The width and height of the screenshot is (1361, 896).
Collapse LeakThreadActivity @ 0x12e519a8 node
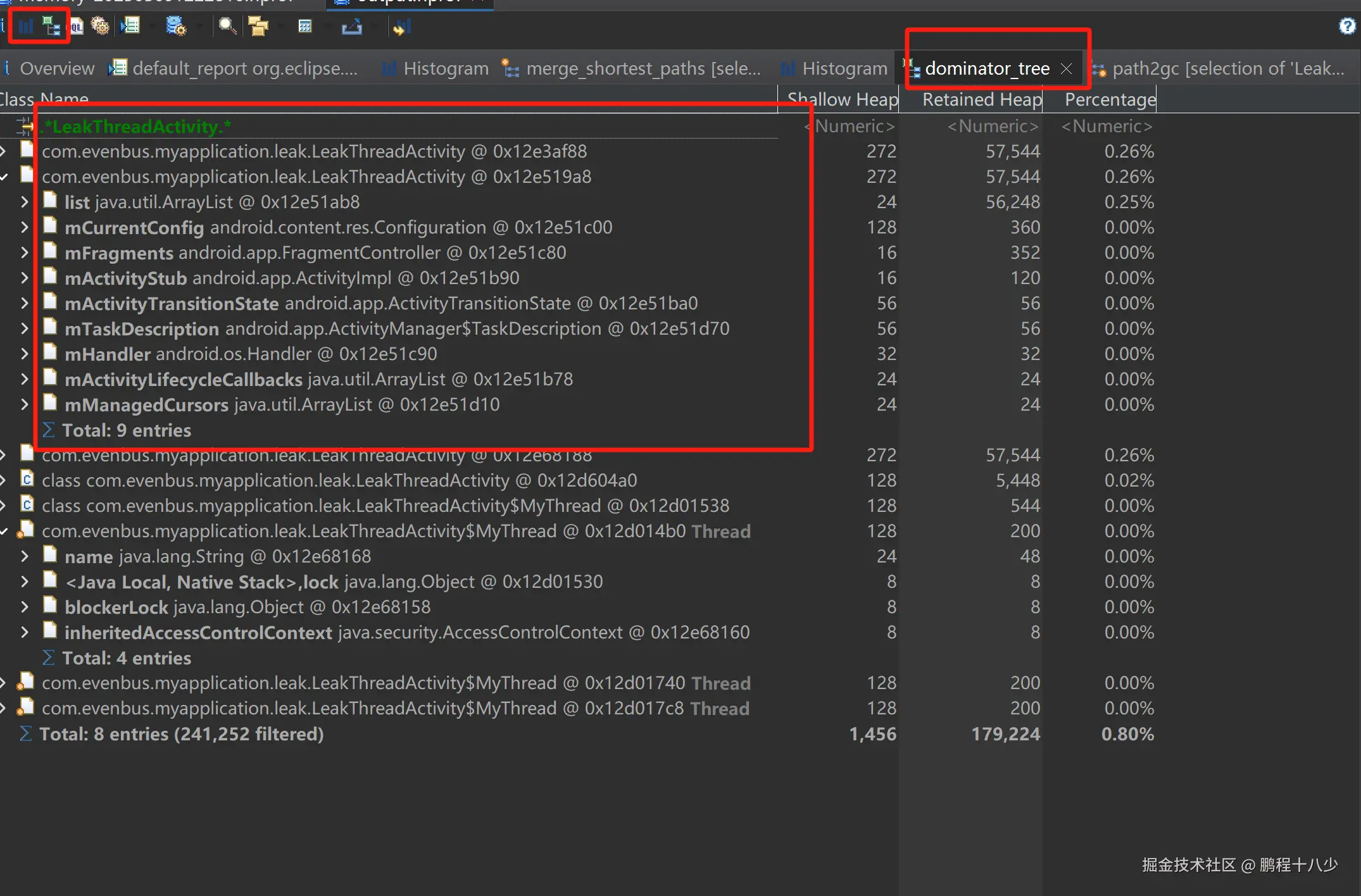4,177
